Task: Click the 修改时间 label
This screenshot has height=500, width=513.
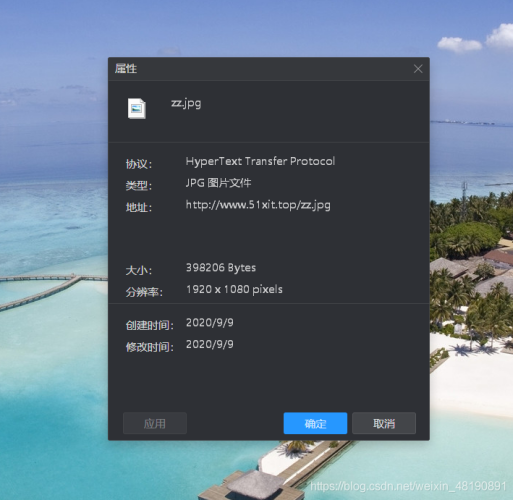Action: [x=149, y=347]
